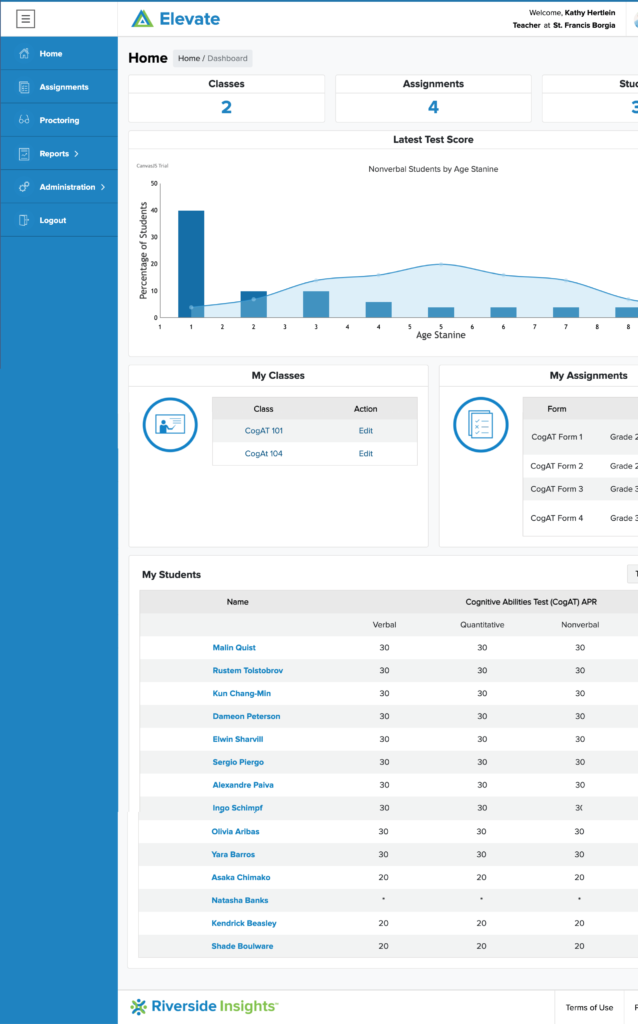Click the Nonverbal column header
Screen dimensions: 638x1024
(580, 624)
